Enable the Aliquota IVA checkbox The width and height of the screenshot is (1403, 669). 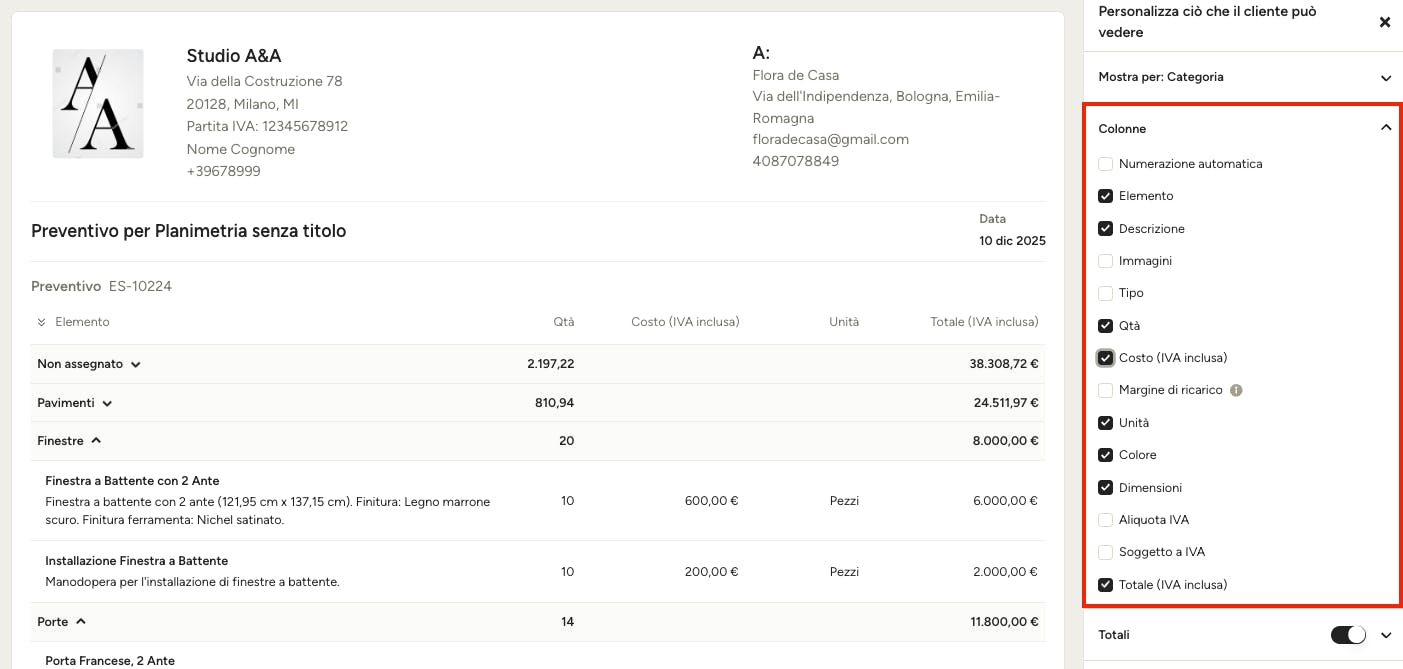point(1105,520)
